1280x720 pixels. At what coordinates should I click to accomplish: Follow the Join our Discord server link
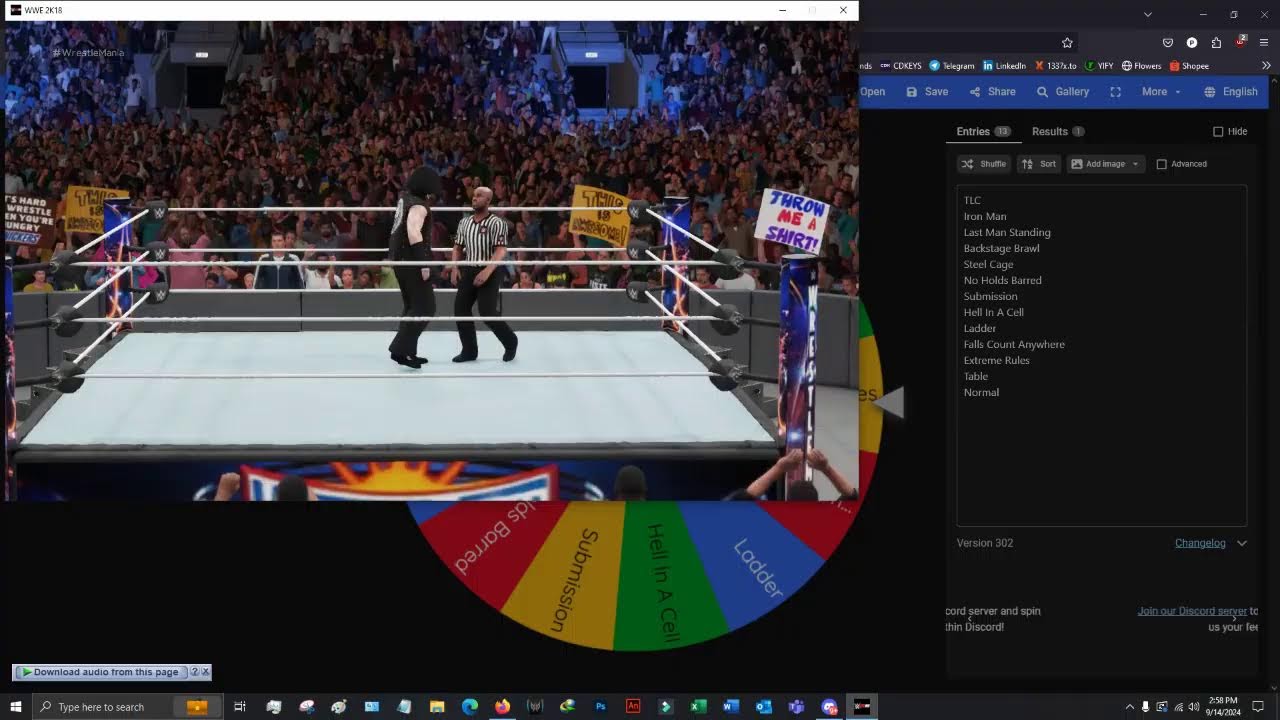click(1192, 611)
